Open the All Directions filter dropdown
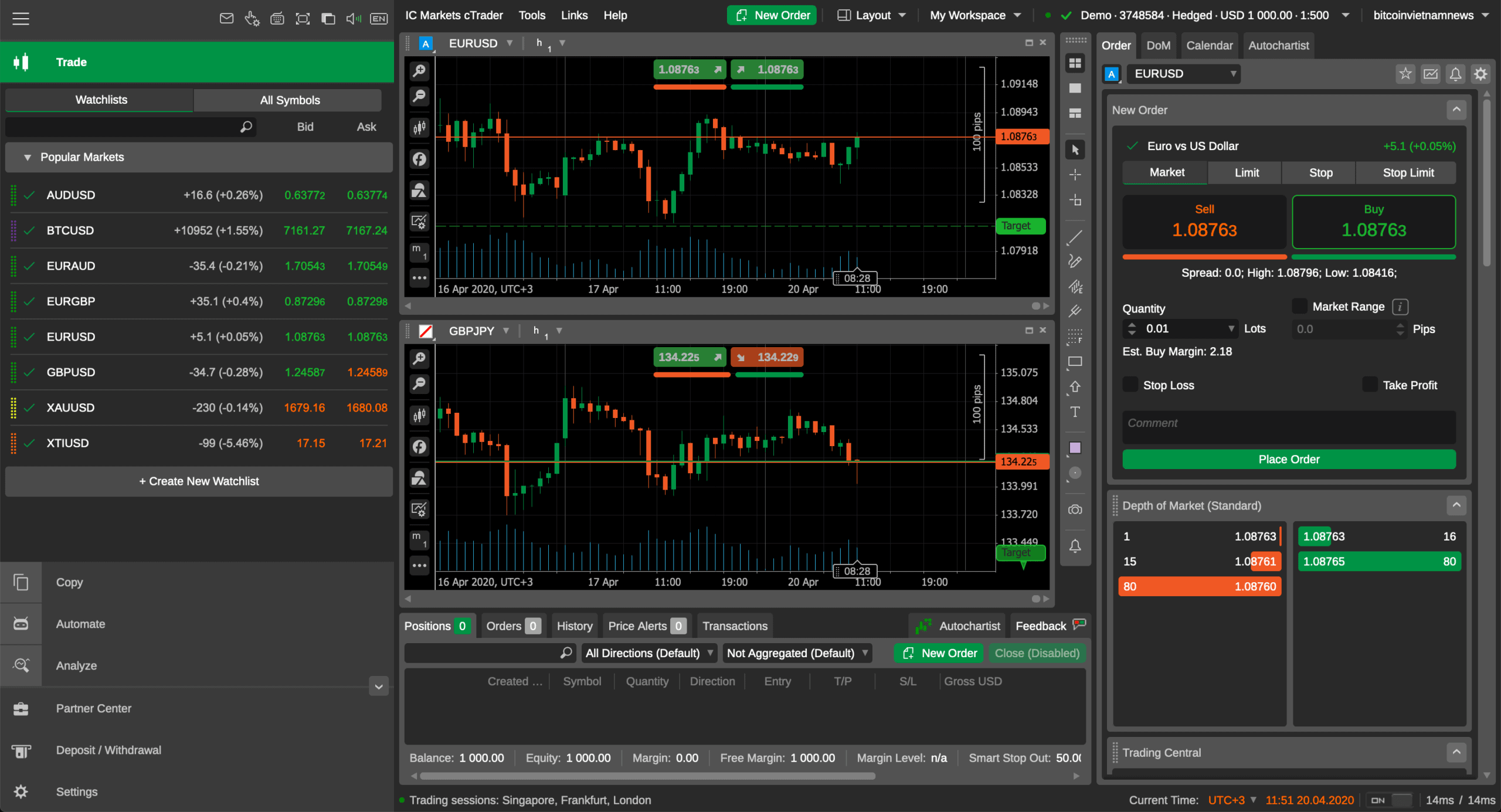The height and width of the screenshot is (812, 1501). point(649,653)
